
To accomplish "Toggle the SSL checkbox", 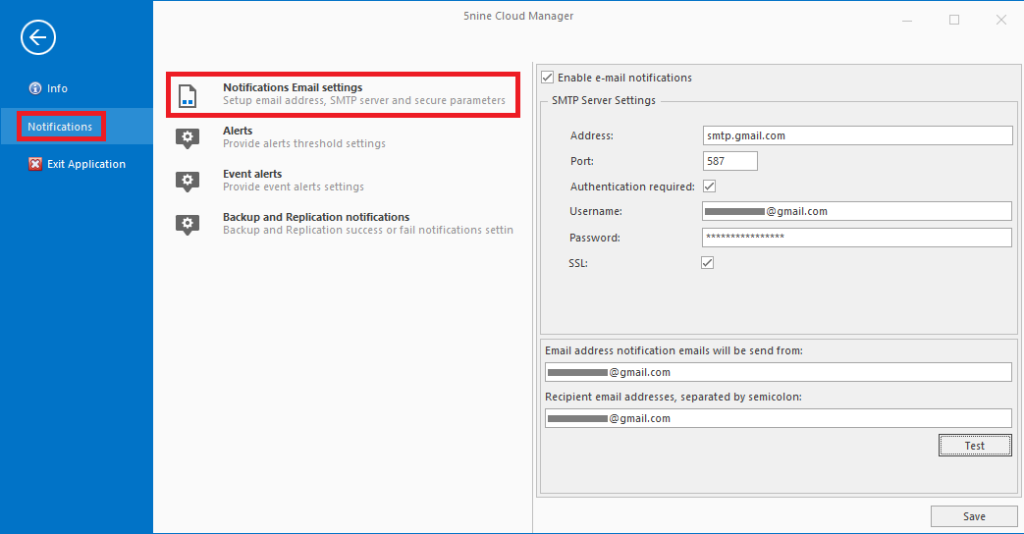I will click(707, 262).
